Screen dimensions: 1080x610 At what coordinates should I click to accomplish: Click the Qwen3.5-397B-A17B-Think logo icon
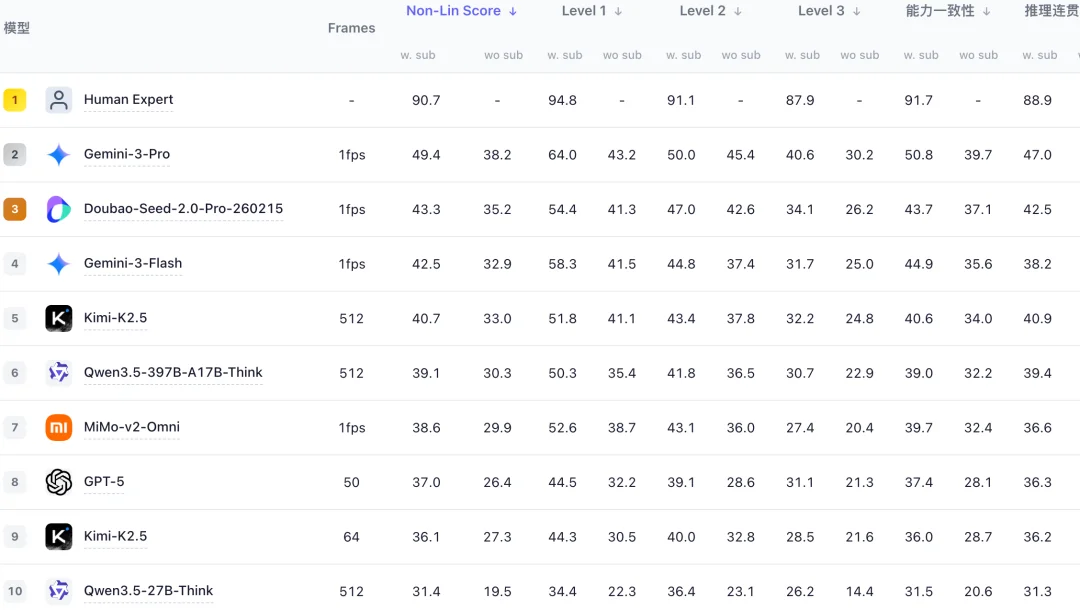click(x=59, y=373)
